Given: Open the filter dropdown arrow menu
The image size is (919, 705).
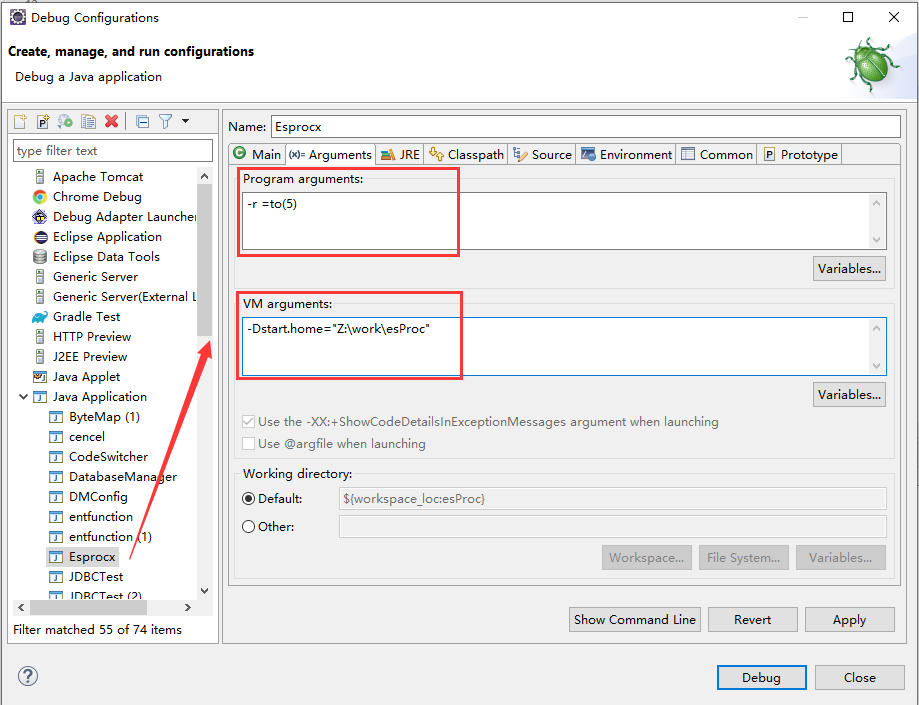Looking at the screenshot, I should (185, 121).
